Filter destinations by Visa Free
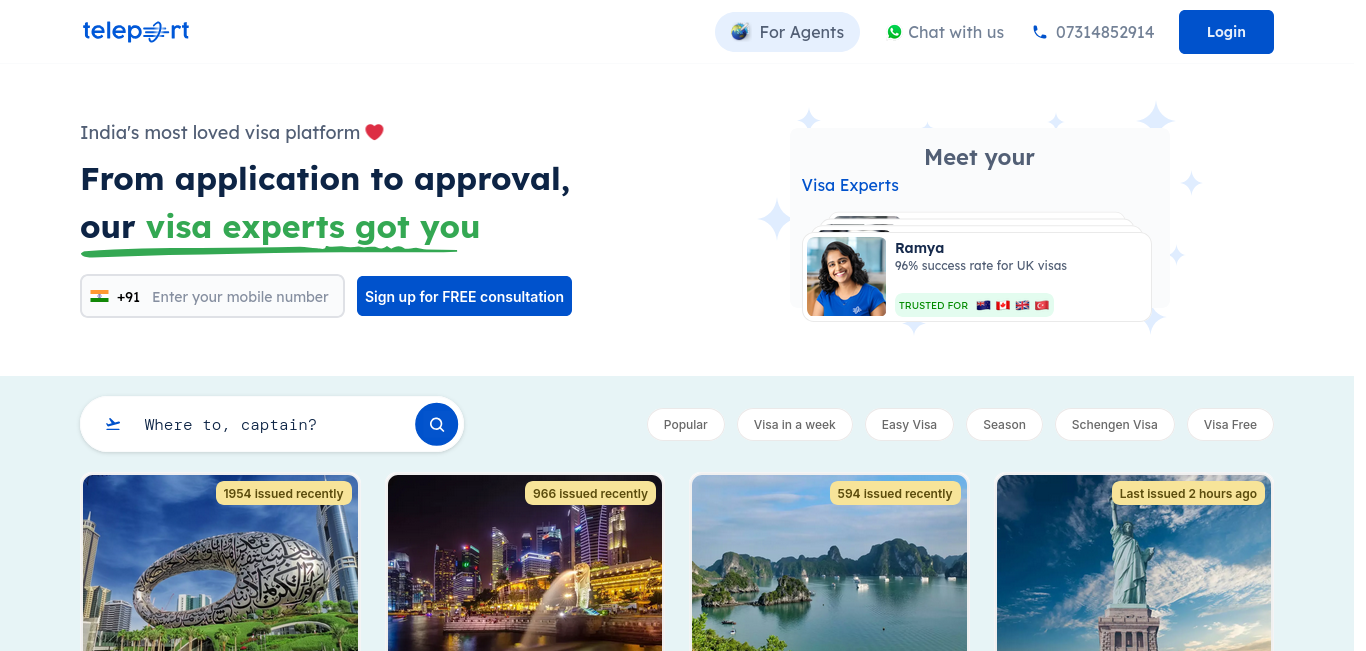This screenshot has height=651, width=1366. coord(1230,424)
